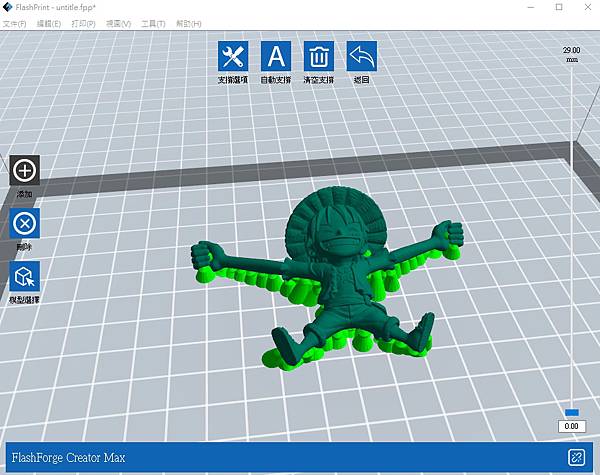This screenshot has width=600, height=475.
Task: Close the FlashPrint window
Action: 588,7
